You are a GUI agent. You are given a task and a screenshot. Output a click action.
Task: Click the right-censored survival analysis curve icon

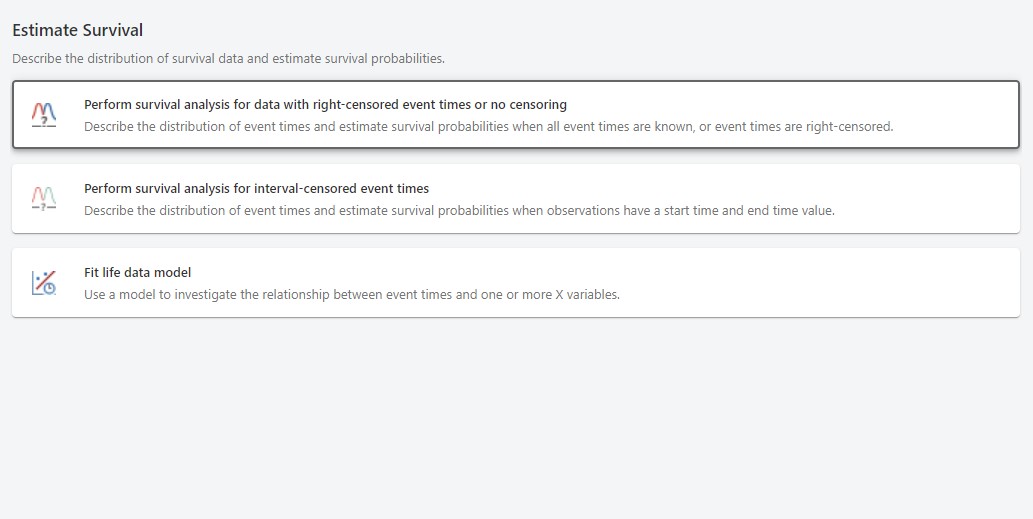tap(44, 115)
